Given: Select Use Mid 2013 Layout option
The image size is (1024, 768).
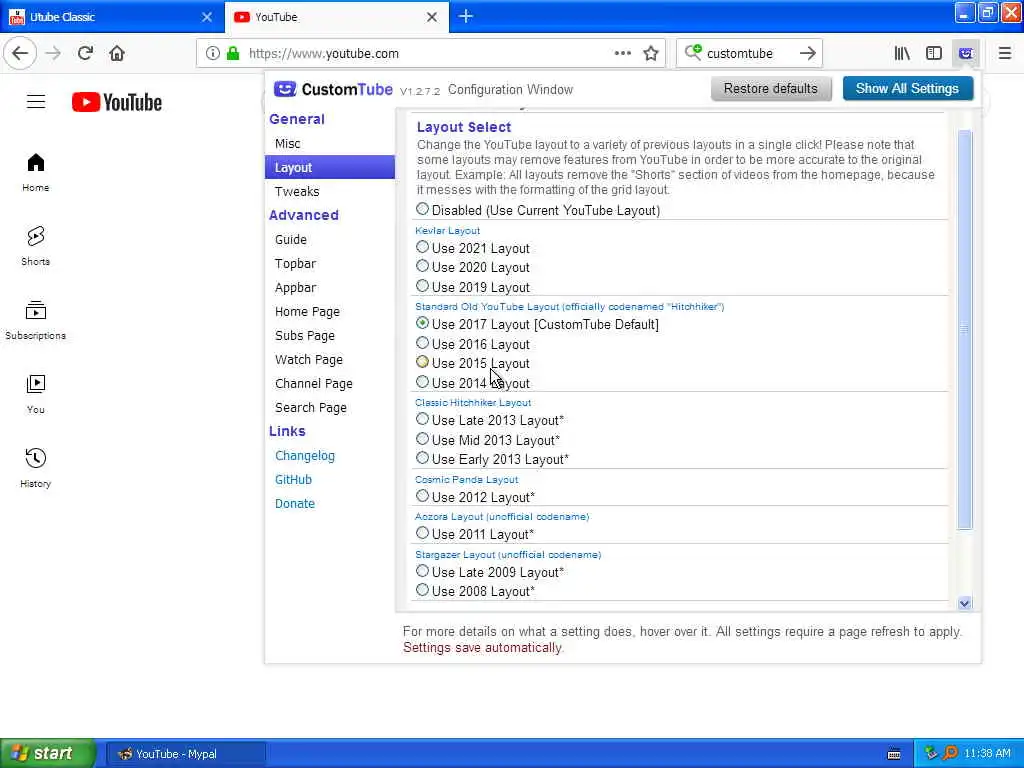Looking at the screenshot, I should click(423, 439).
